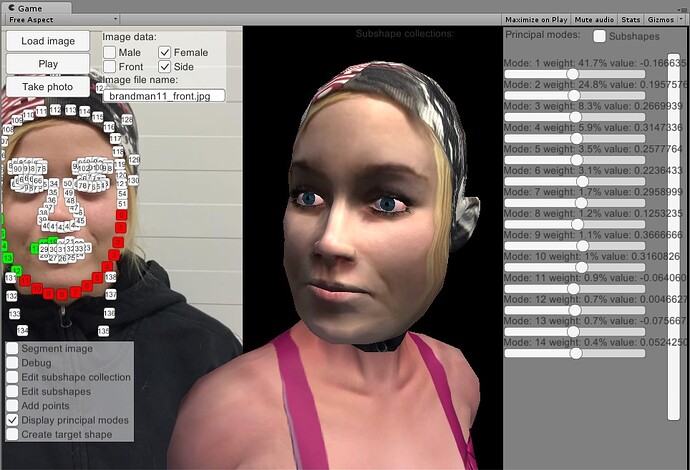690x470 pixels.
Task: Uncheck the Female checkbox
Action: coord(165,52)
